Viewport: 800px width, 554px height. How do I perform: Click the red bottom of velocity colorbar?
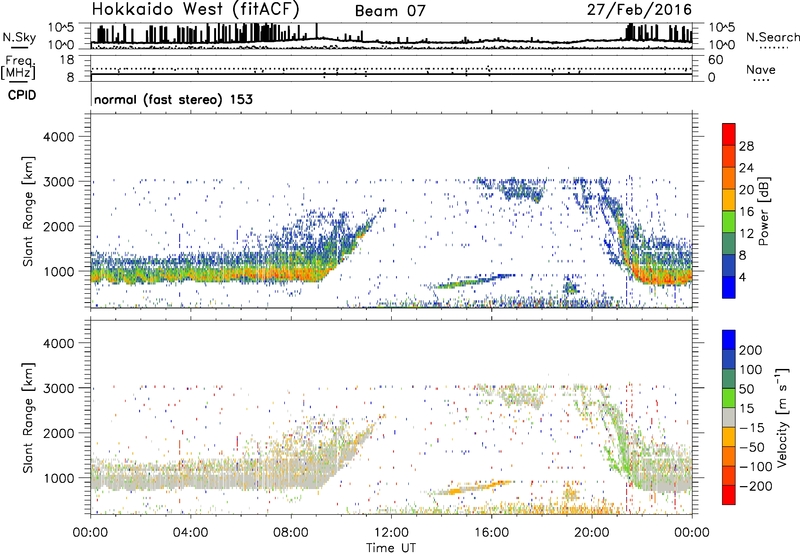[729, 495]
